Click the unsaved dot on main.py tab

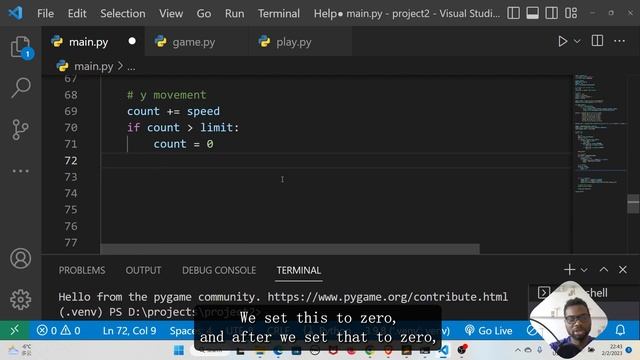132,41
